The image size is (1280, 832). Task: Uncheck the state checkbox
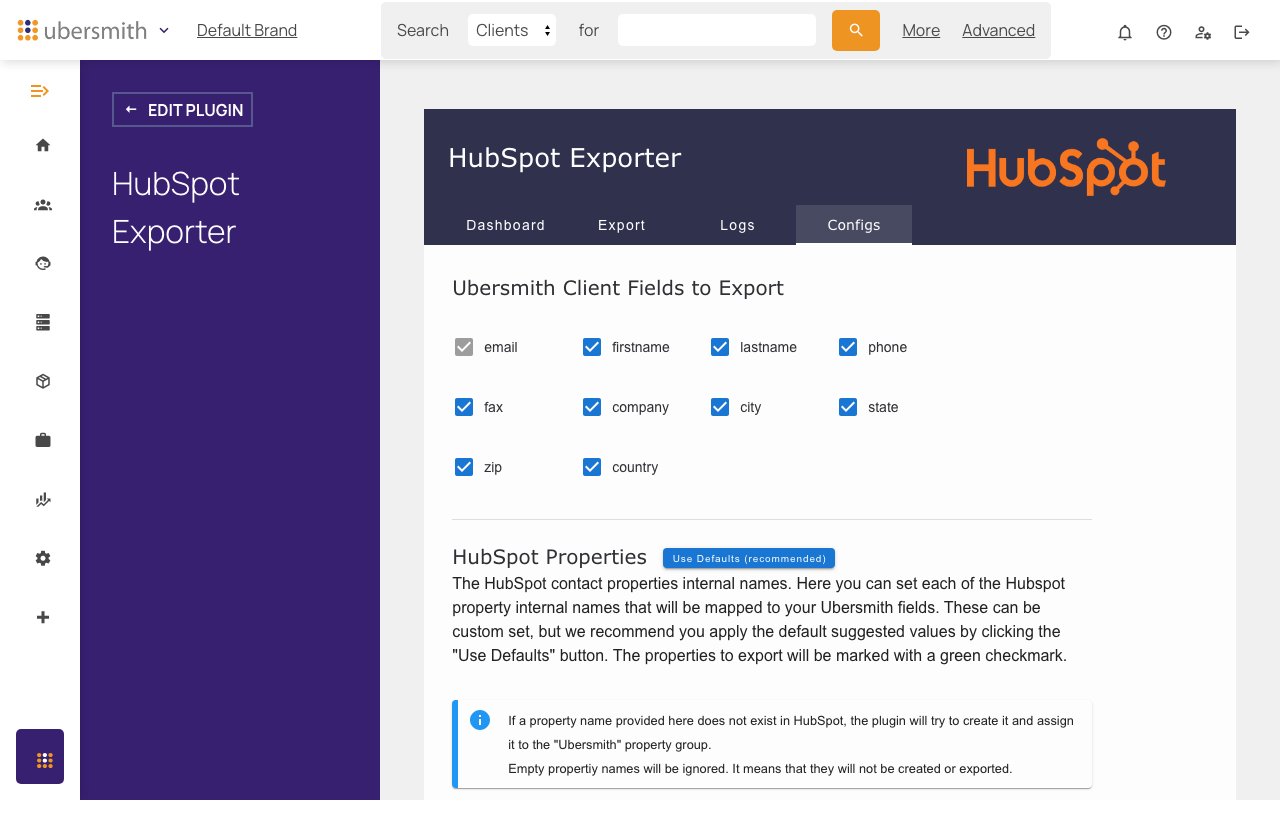848,407
